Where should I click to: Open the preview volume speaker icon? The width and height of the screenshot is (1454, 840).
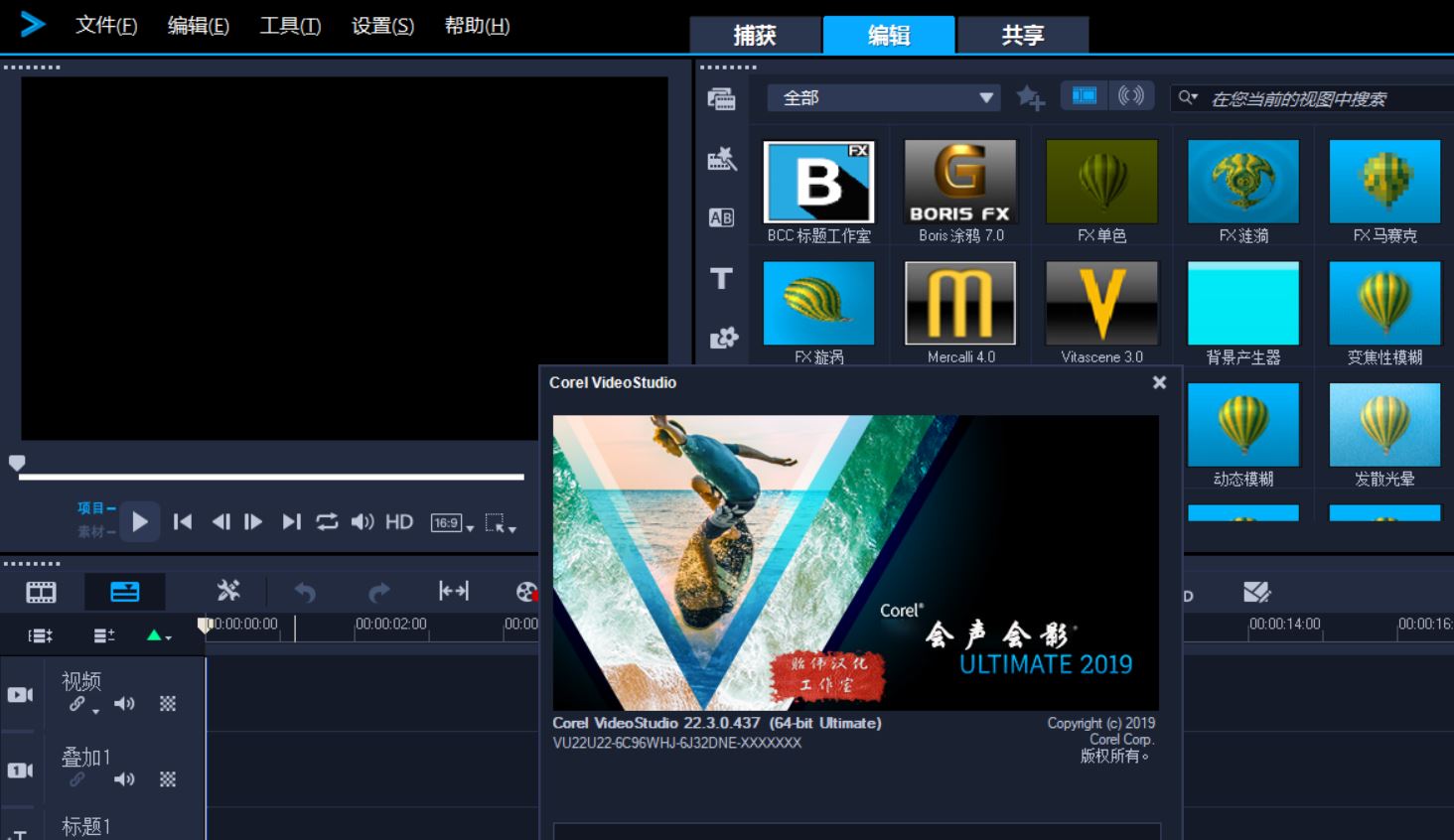tap(363, 521)
